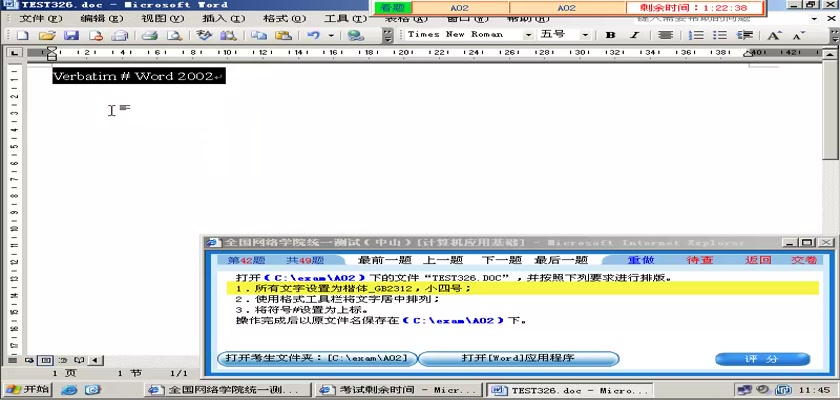
Task: Click 返回 in the exam window
Action: pos(758,260)
